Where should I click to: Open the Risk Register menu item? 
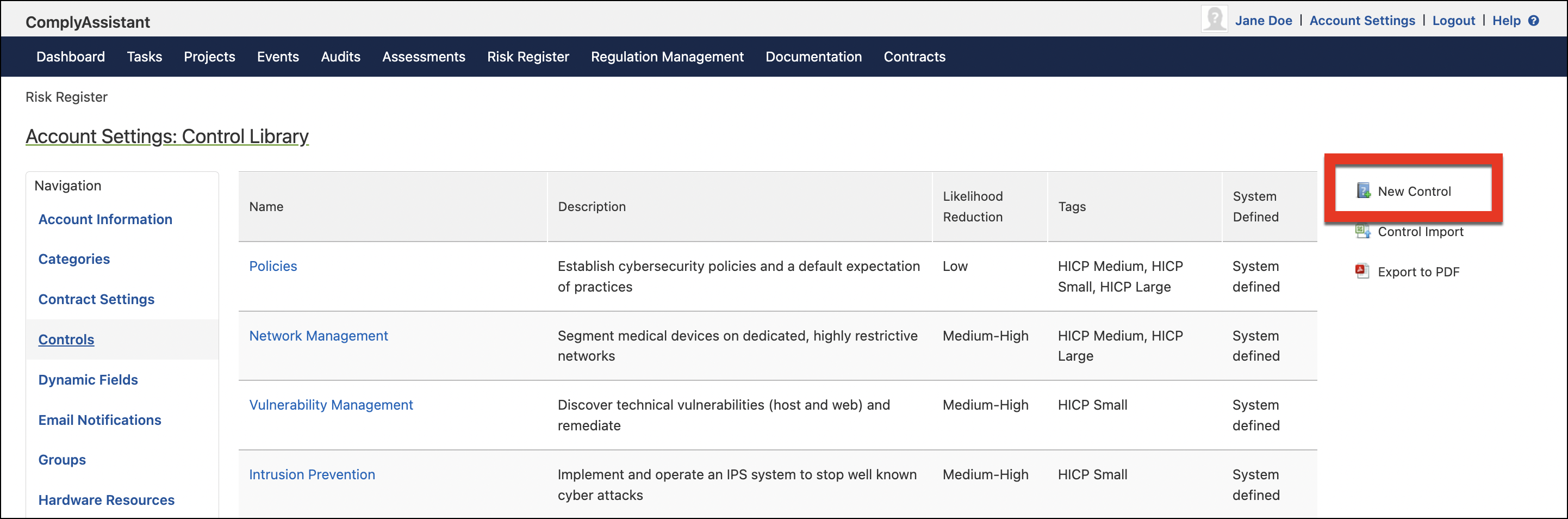[x=528, y=57]
